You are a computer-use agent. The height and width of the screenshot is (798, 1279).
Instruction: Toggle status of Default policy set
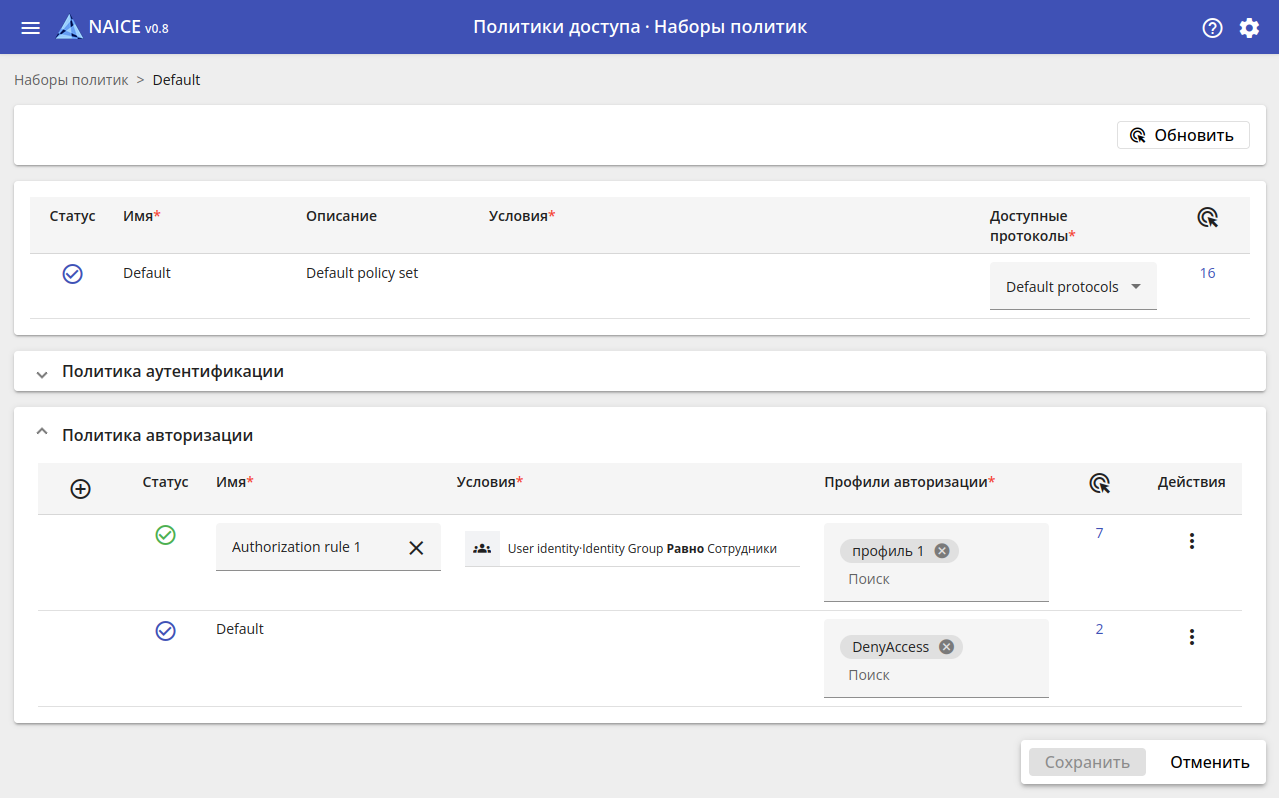click(x=73, y=274)
